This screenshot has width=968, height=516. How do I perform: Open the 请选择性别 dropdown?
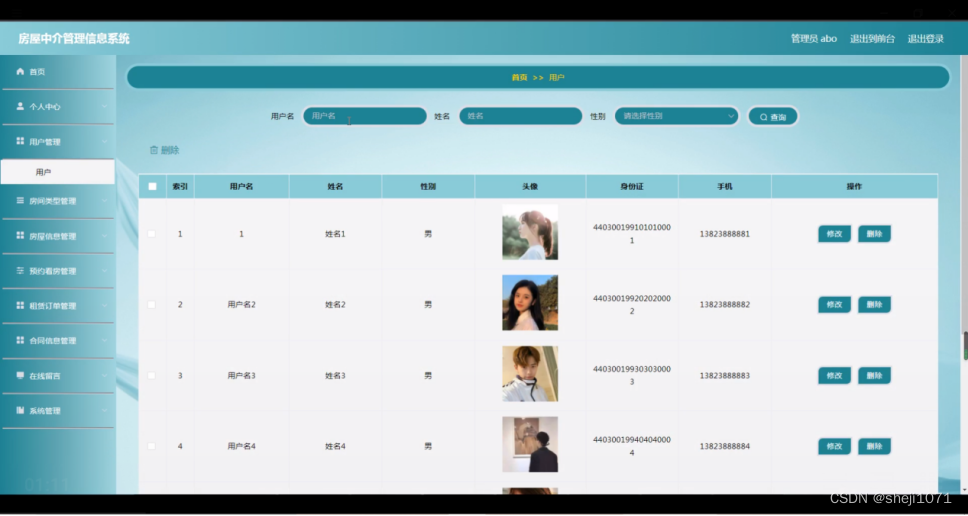[677, 116]
